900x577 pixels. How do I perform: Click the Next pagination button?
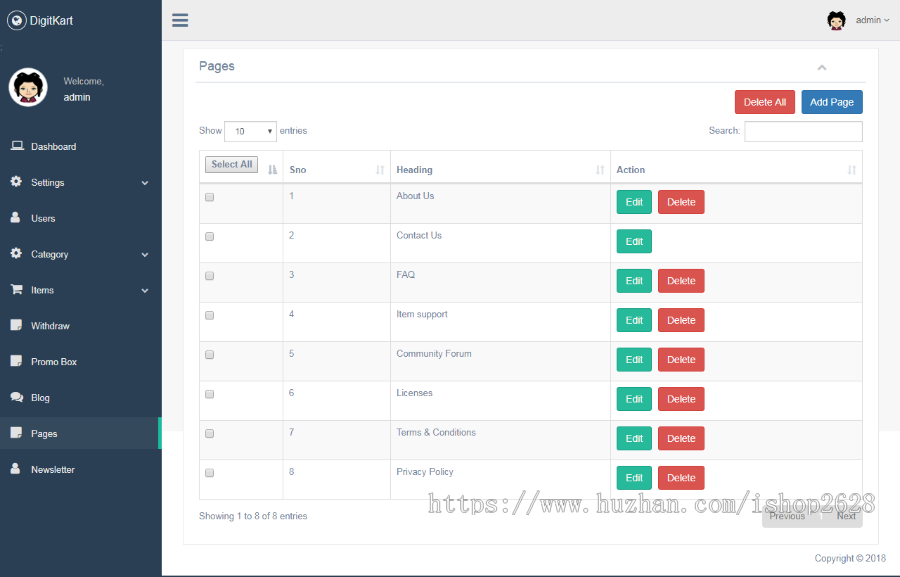(846, 516)
